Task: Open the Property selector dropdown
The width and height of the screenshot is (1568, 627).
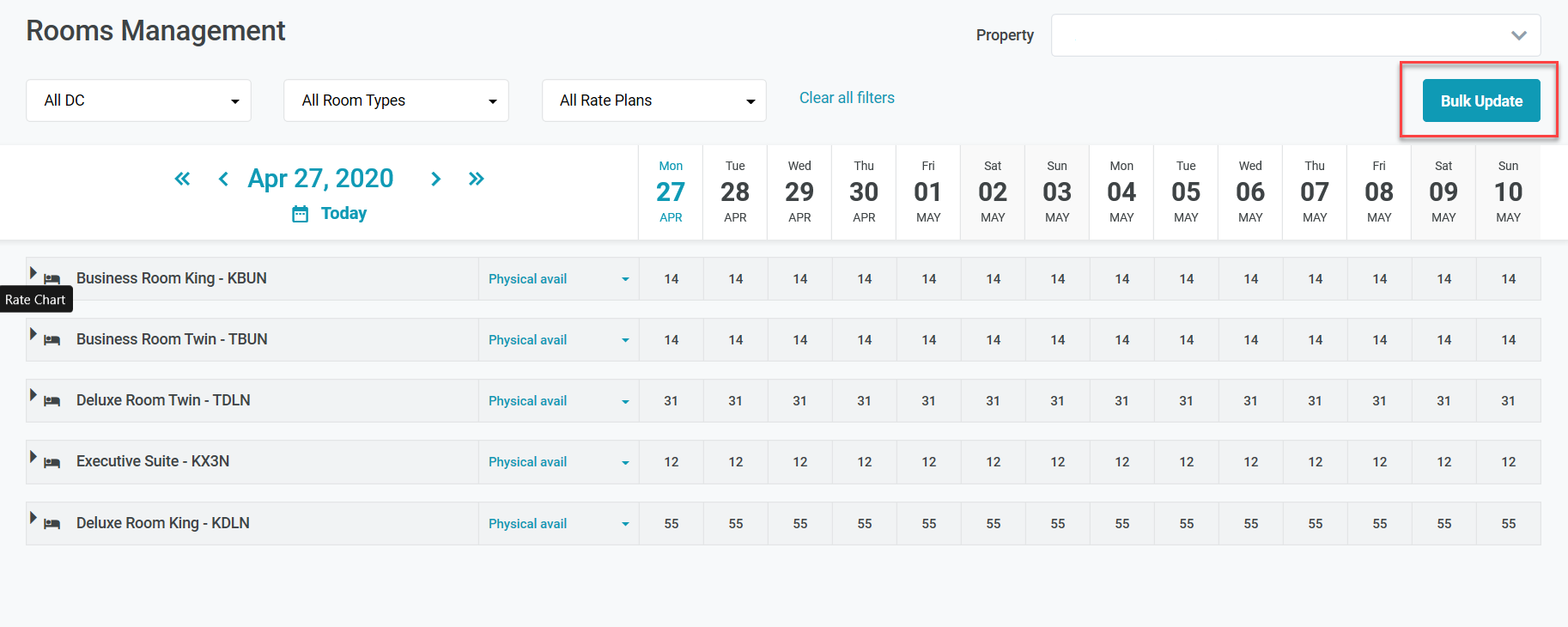Action: point(1295,35)
